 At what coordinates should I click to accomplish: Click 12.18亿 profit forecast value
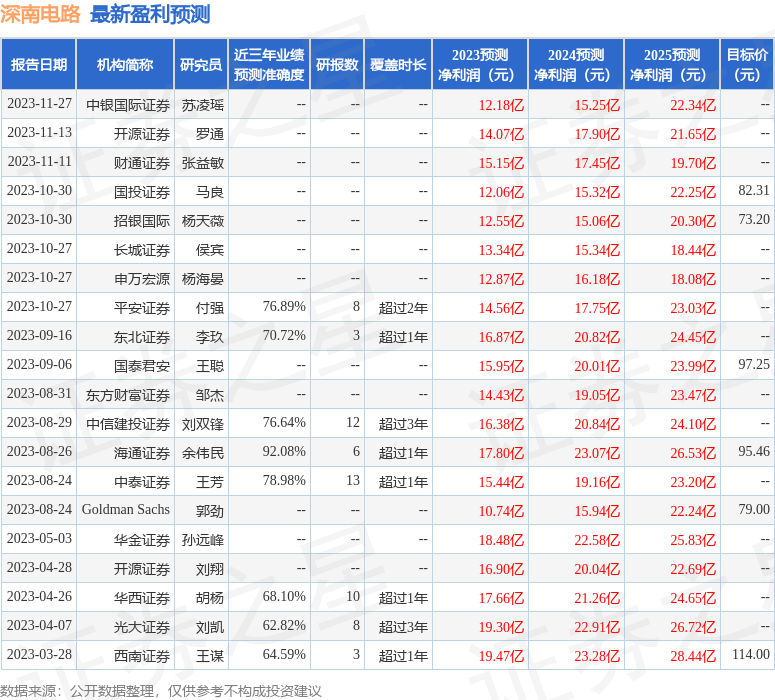[501, 105]
